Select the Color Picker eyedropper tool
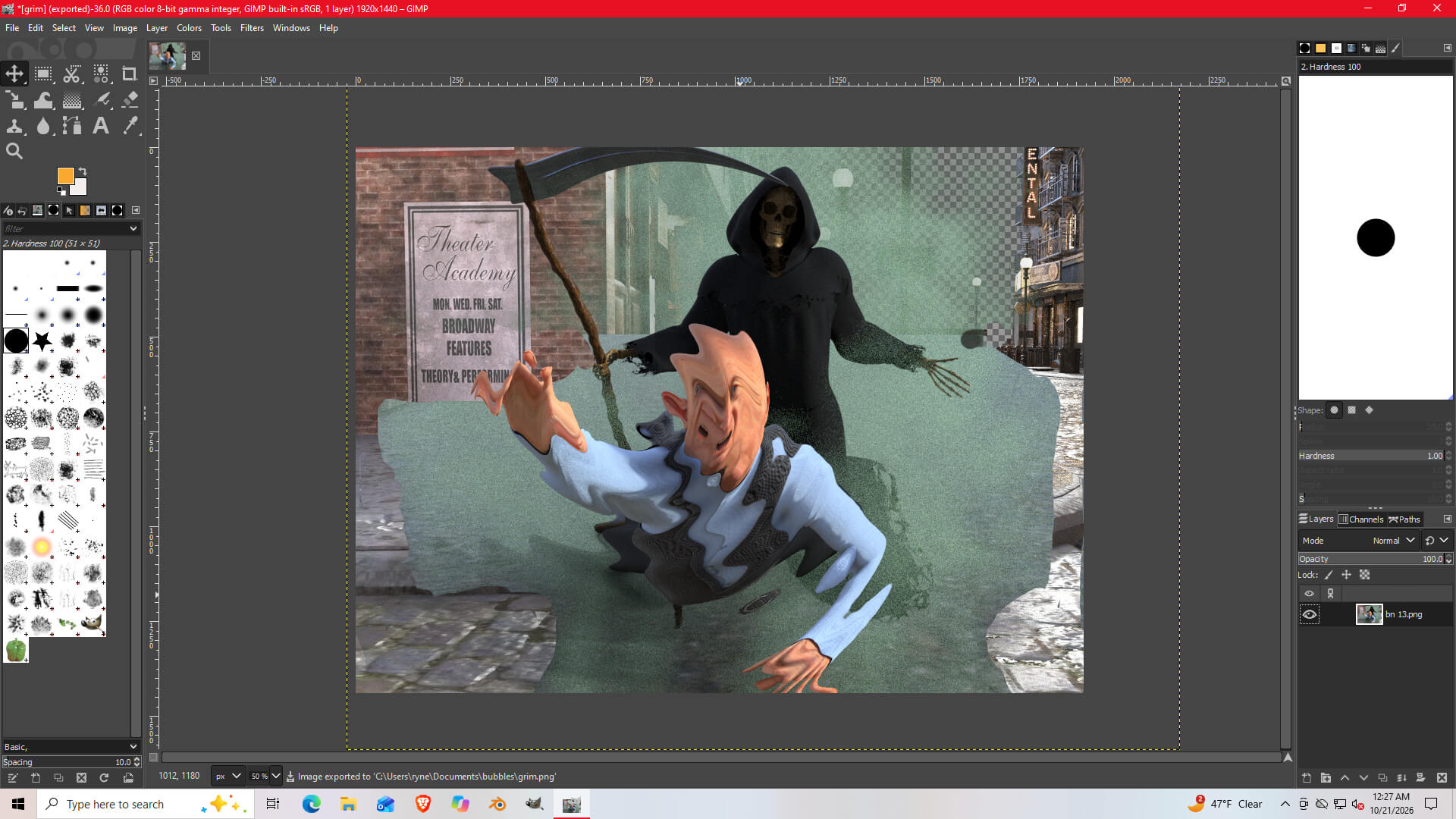Viewport: 1456px width, 819px height. (x=130, y=126)
